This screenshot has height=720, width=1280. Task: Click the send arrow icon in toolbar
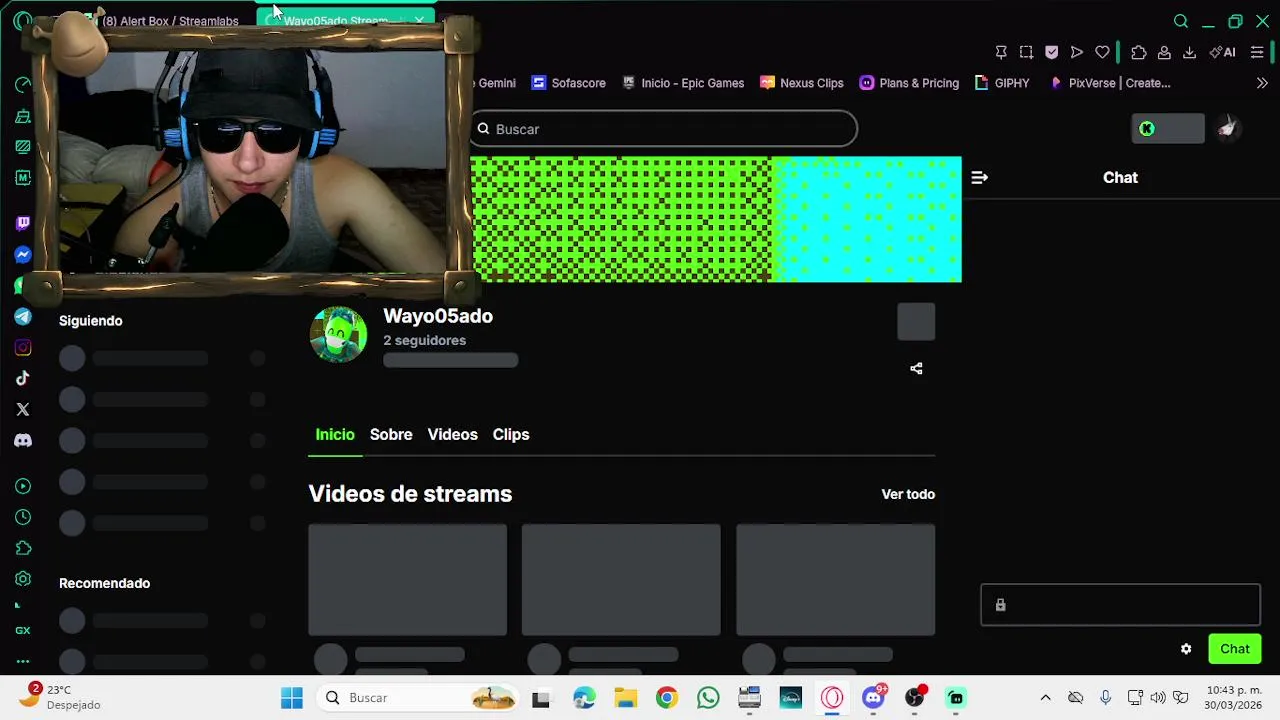[x=1077, y=52]
